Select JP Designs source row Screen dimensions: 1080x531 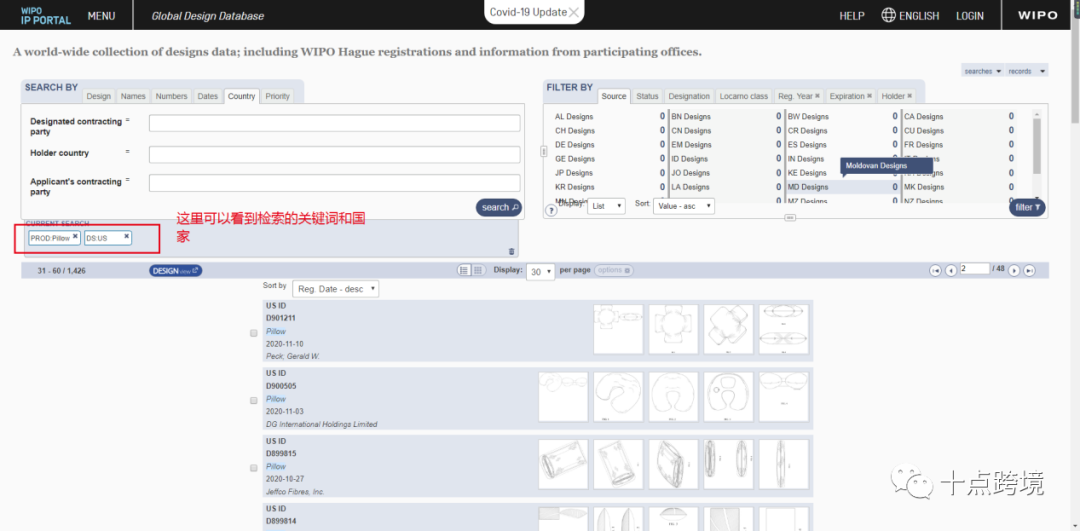pos(610,173)
